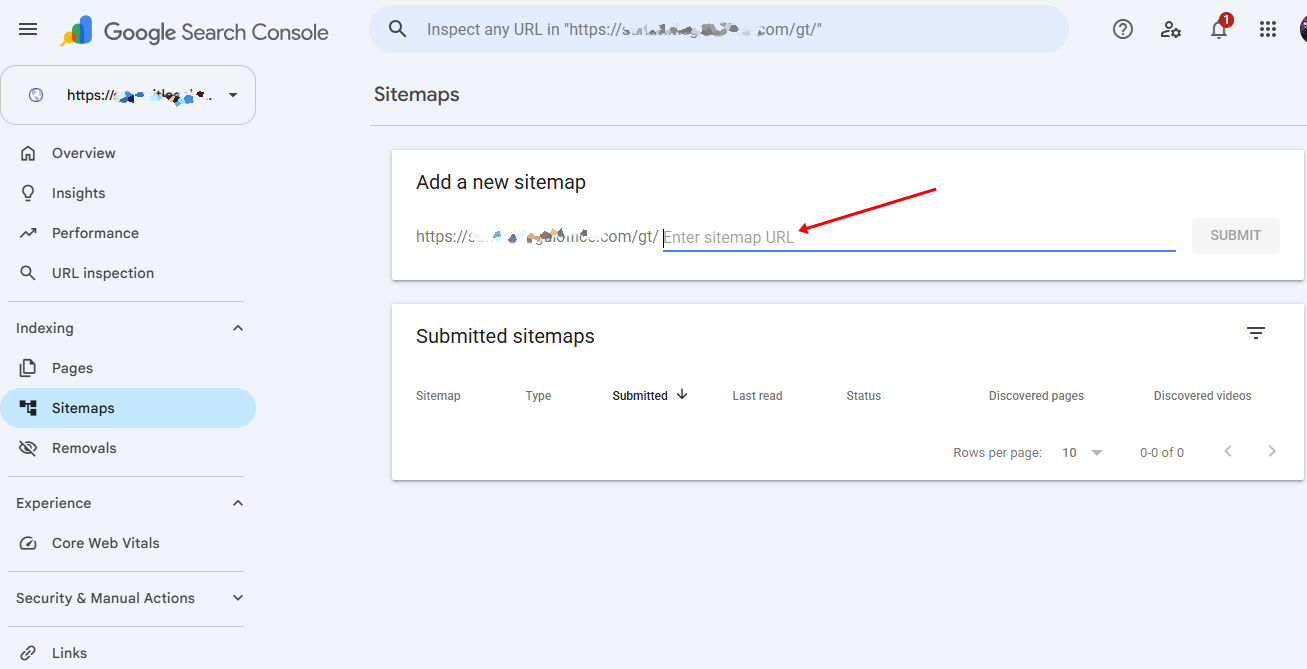The height and width of the screenshot is (669, 1307).
Task: Expand Security & Manual Actions section
Action: [x=238, y=598]
